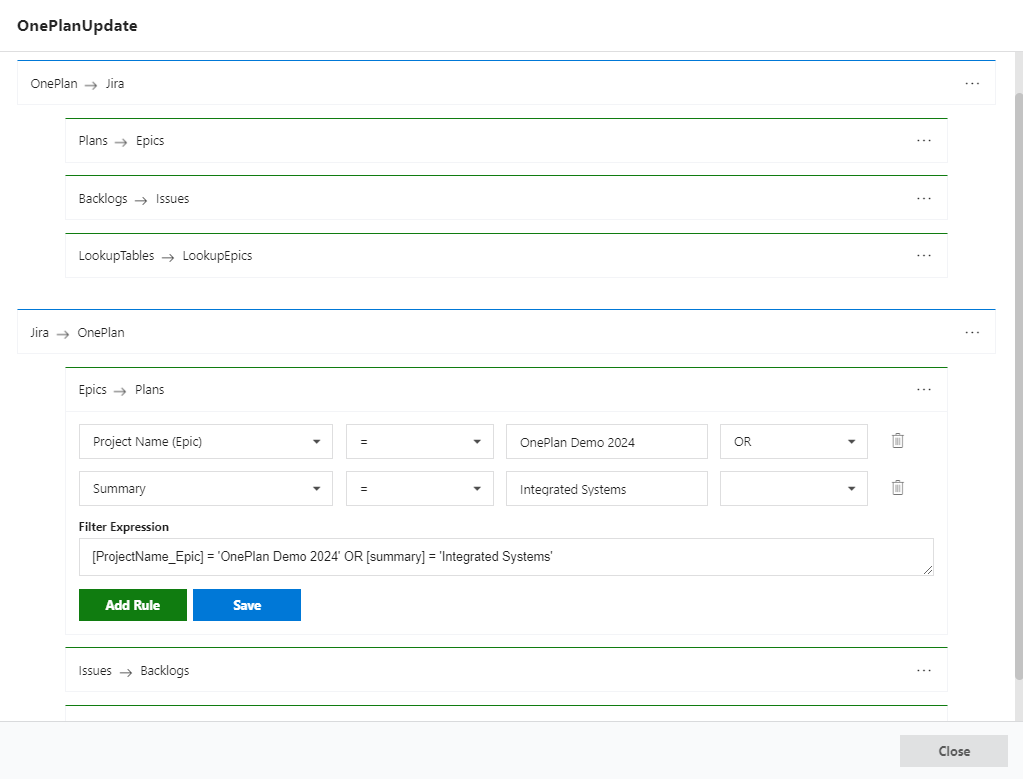The height and width of the screenshot is (779, 1023).
Task: Open the equals operator dropdown for first rule
Action: coord(419,441)
